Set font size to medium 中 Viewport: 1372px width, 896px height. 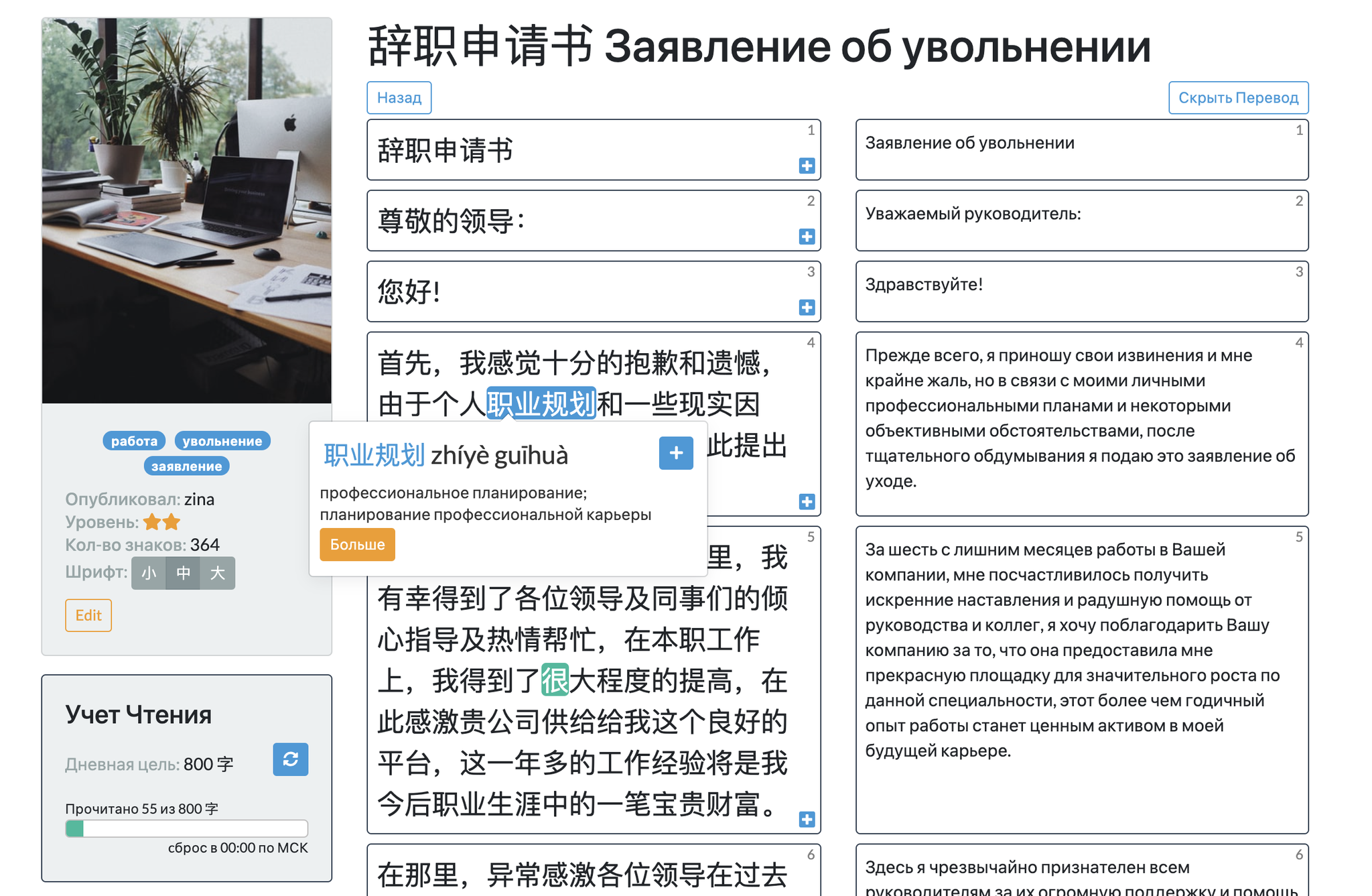[183, 573]
